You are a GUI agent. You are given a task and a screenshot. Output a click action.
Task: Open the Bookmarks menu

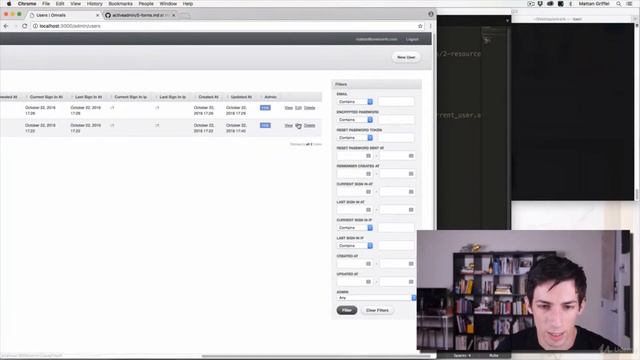120,4
